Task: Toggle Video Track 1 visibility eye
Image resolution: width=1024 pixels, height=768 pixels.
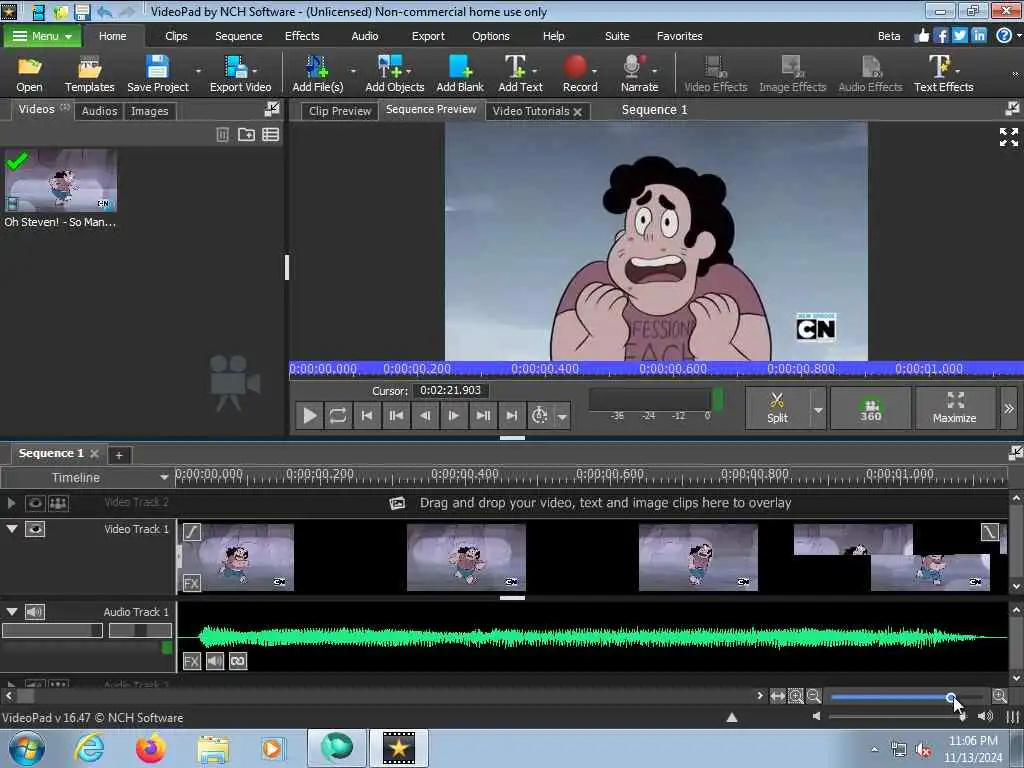Action: coord(35,529)
